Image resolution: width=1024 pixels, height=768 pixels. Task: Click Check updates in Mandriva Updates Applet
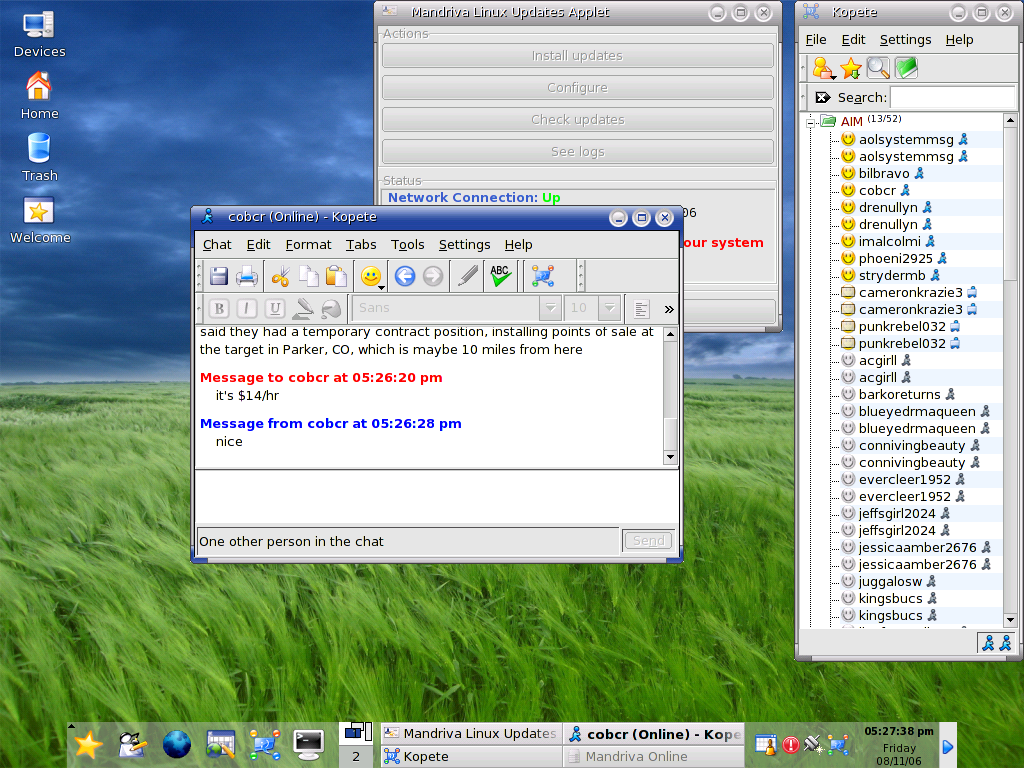[577, 120]
